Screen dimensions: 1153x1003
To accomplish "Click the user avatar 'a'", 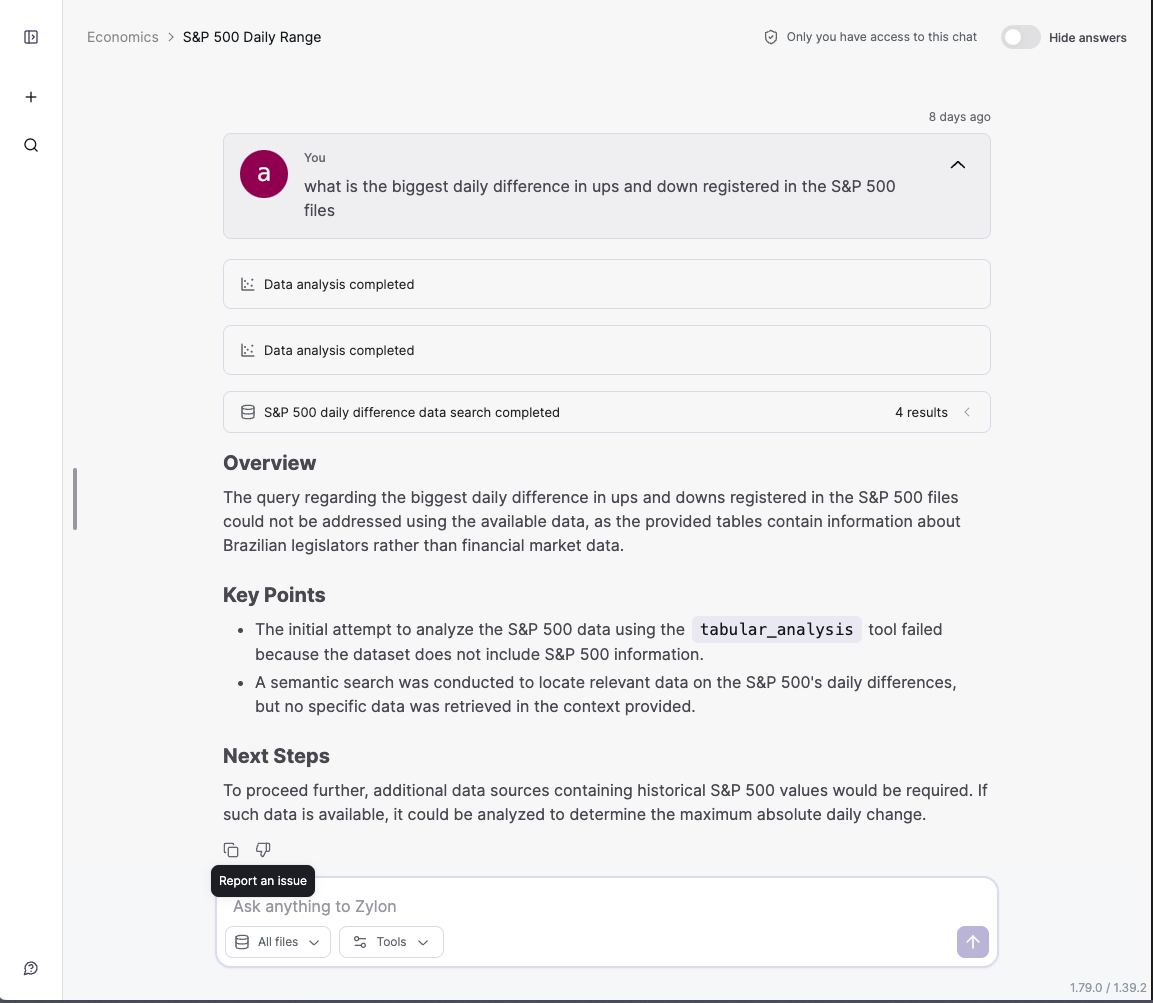I will 264,174.
